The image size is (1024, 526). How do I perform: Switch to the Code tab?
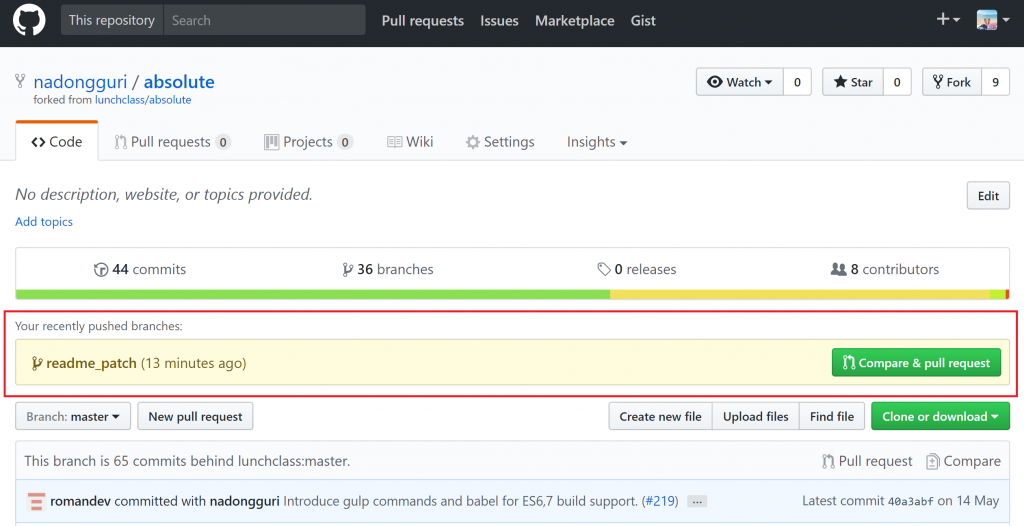point(57,142)
